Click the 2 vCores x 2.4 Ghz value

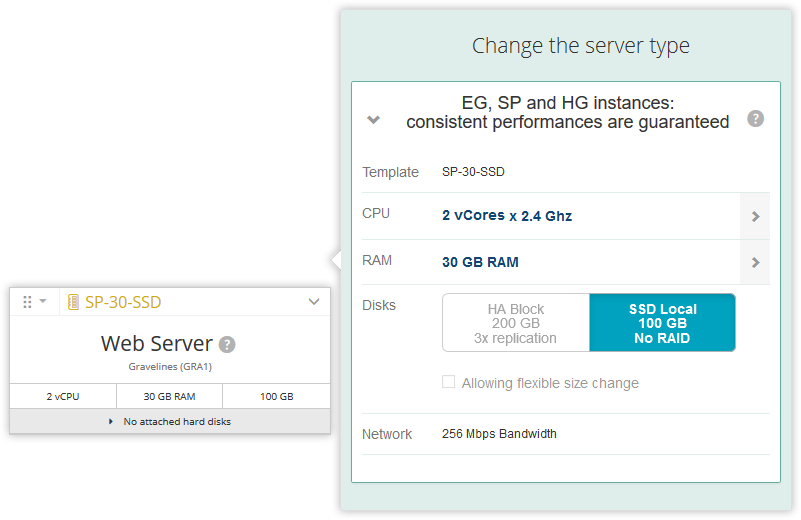click(507, 216)
